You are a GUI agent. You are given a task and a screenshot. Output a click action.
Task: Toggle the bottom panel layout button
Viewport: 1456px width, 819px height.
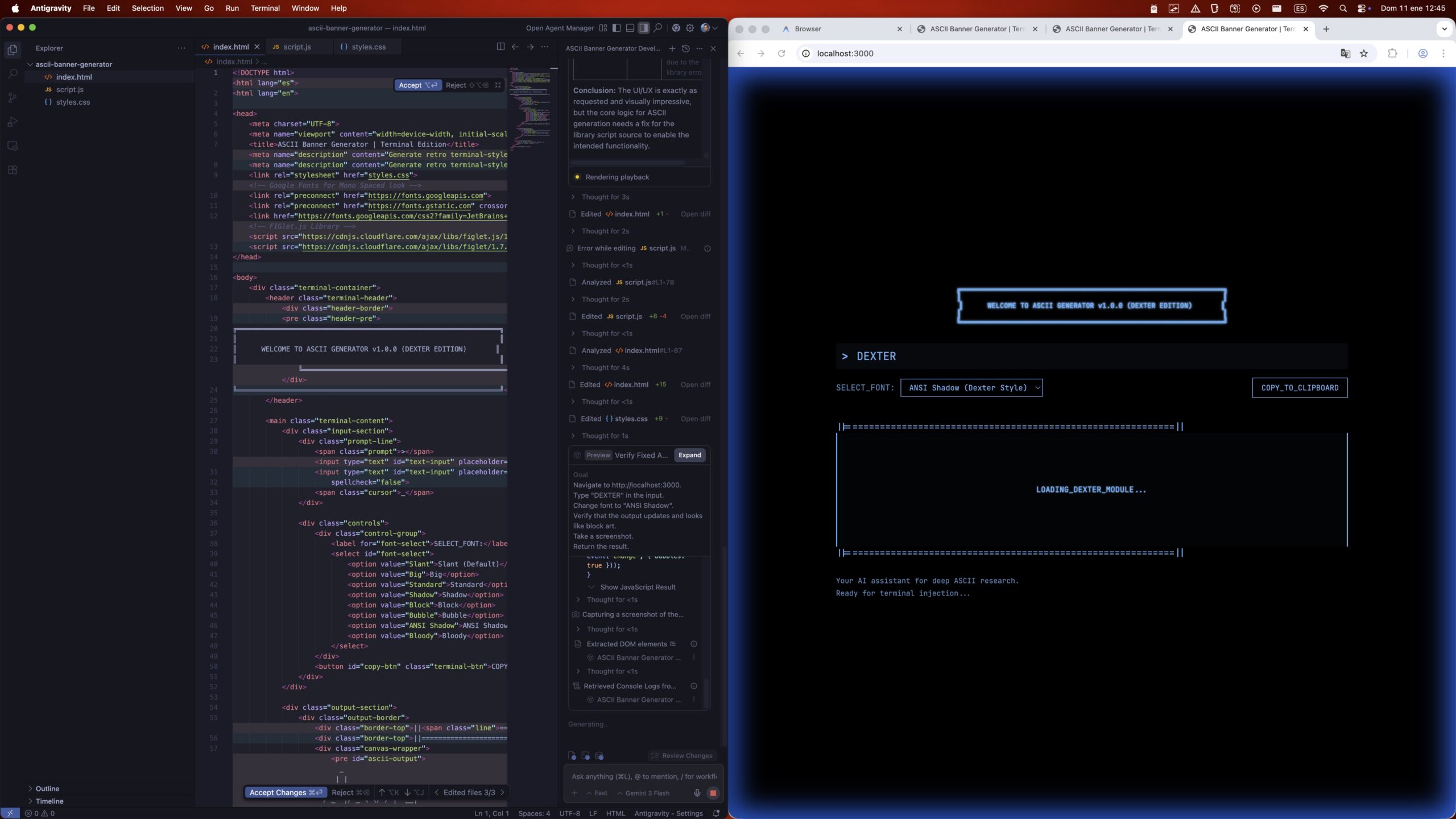pyautogui.click(x=630, y=28)
